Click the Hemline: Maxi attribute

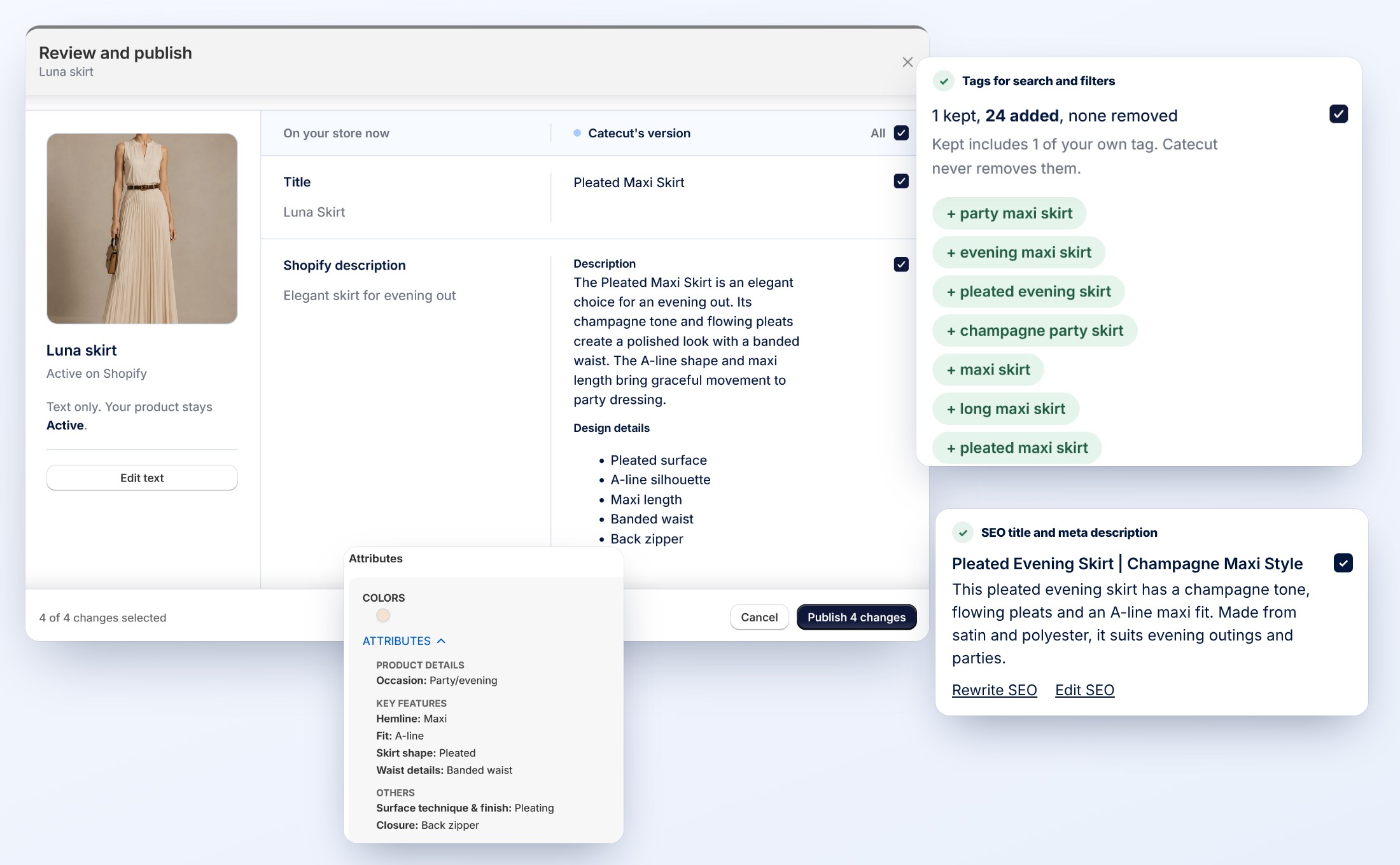coord(411,719)
